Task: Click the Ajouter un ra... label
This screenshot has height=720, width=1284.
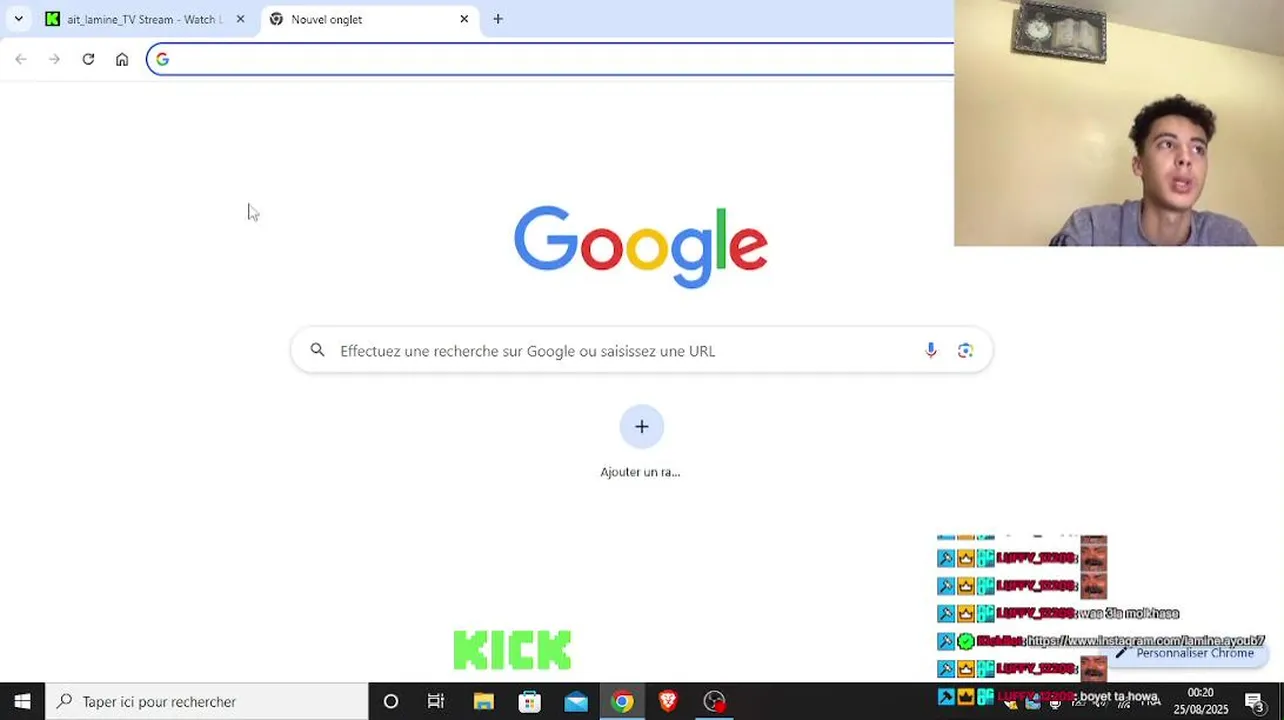Action: tap(640, 472)
